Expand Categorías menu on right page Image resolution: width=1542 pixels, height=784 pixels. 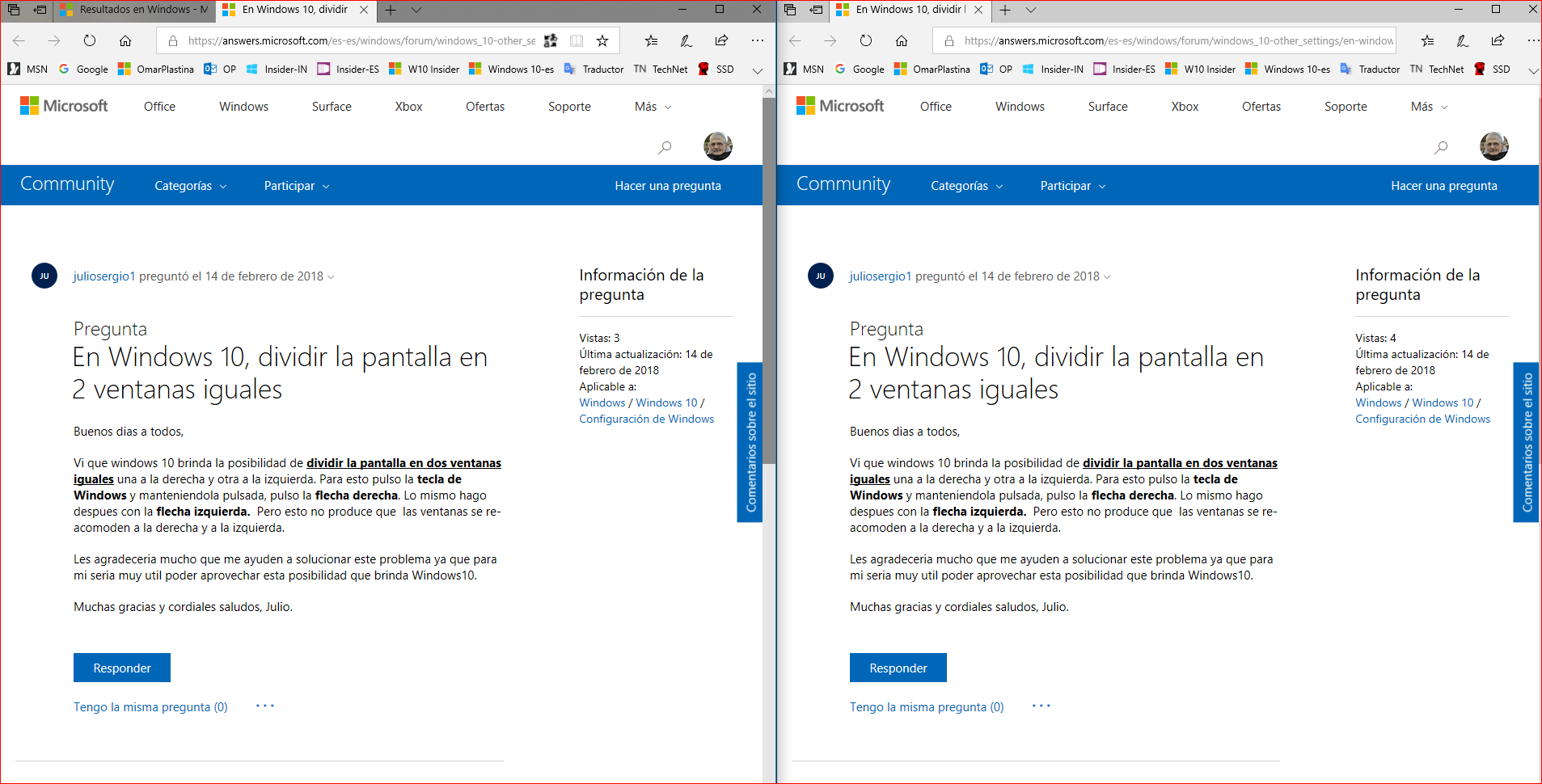(x=967, y=186)
